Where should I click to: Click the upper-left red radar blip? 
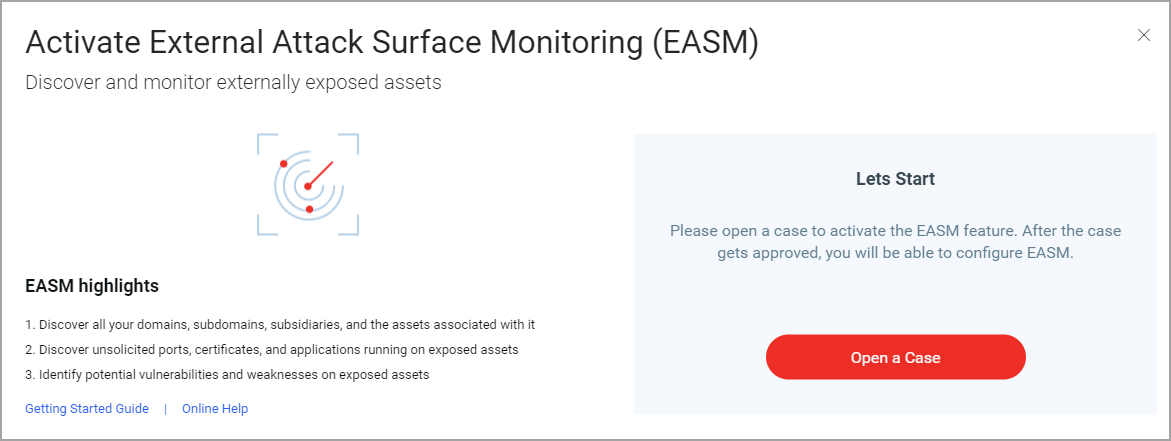point(283,163)
